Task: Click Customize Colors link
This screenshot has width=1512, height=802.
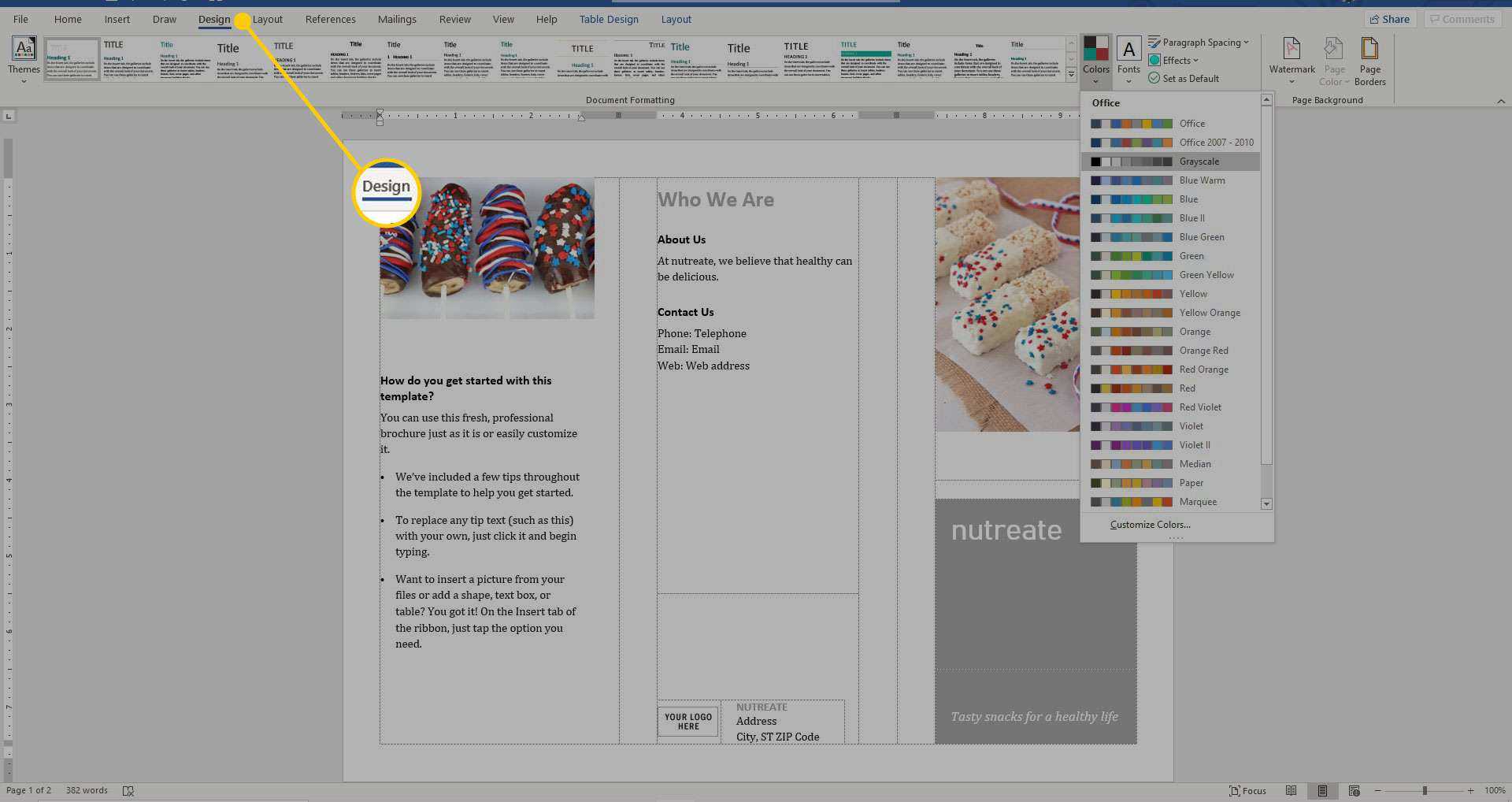Action: coord(1150,524)
